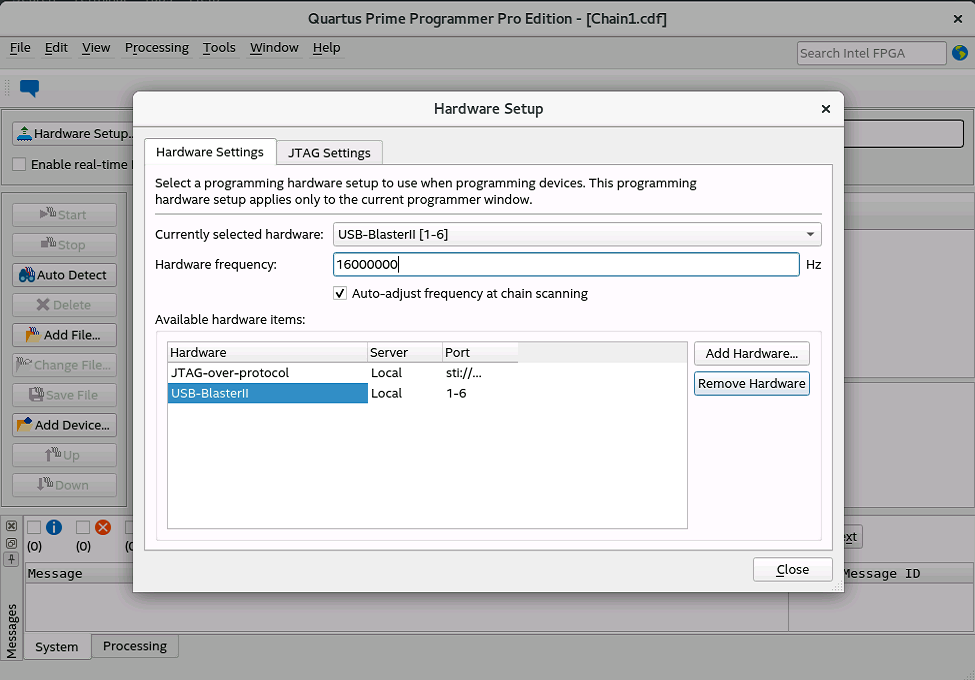Click the blue info message filter icon
The height and width of the screenshot is (680, 975).
[54, 527]
